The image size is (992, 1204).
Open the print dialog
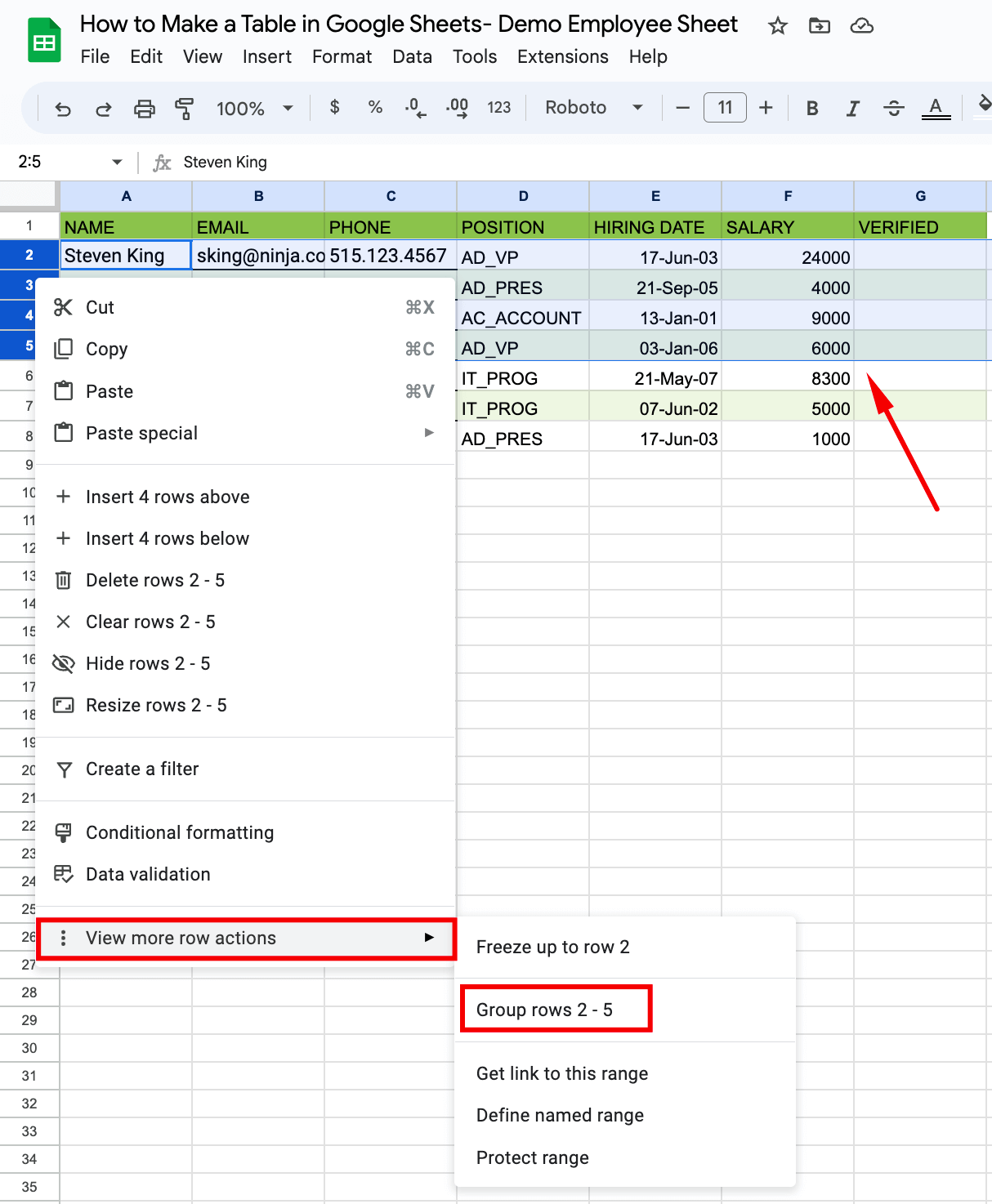145,107
